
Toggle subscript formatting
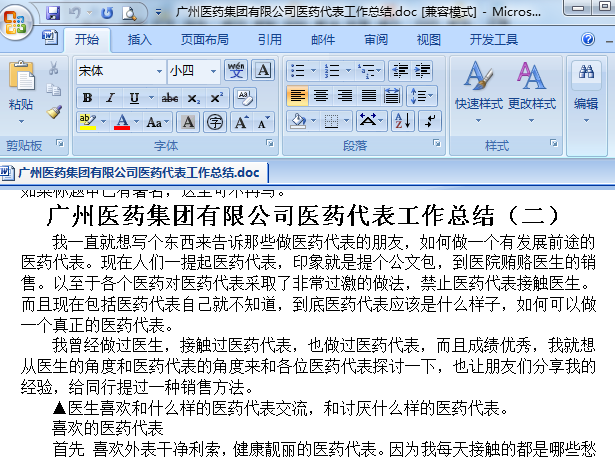click(193, 98)
